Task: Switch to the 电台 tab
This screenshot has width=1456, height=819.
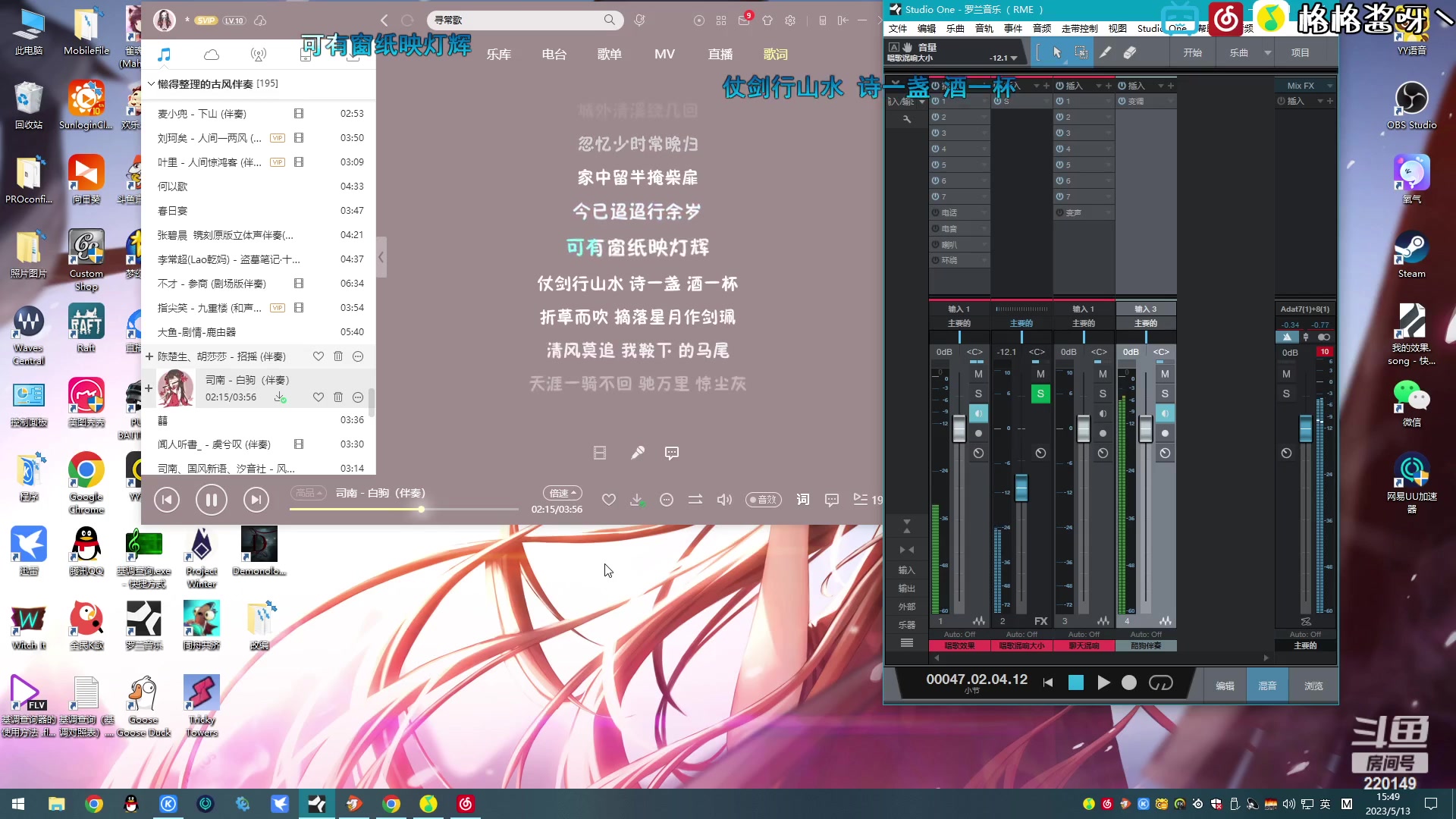Action: [x=554, y=55]
